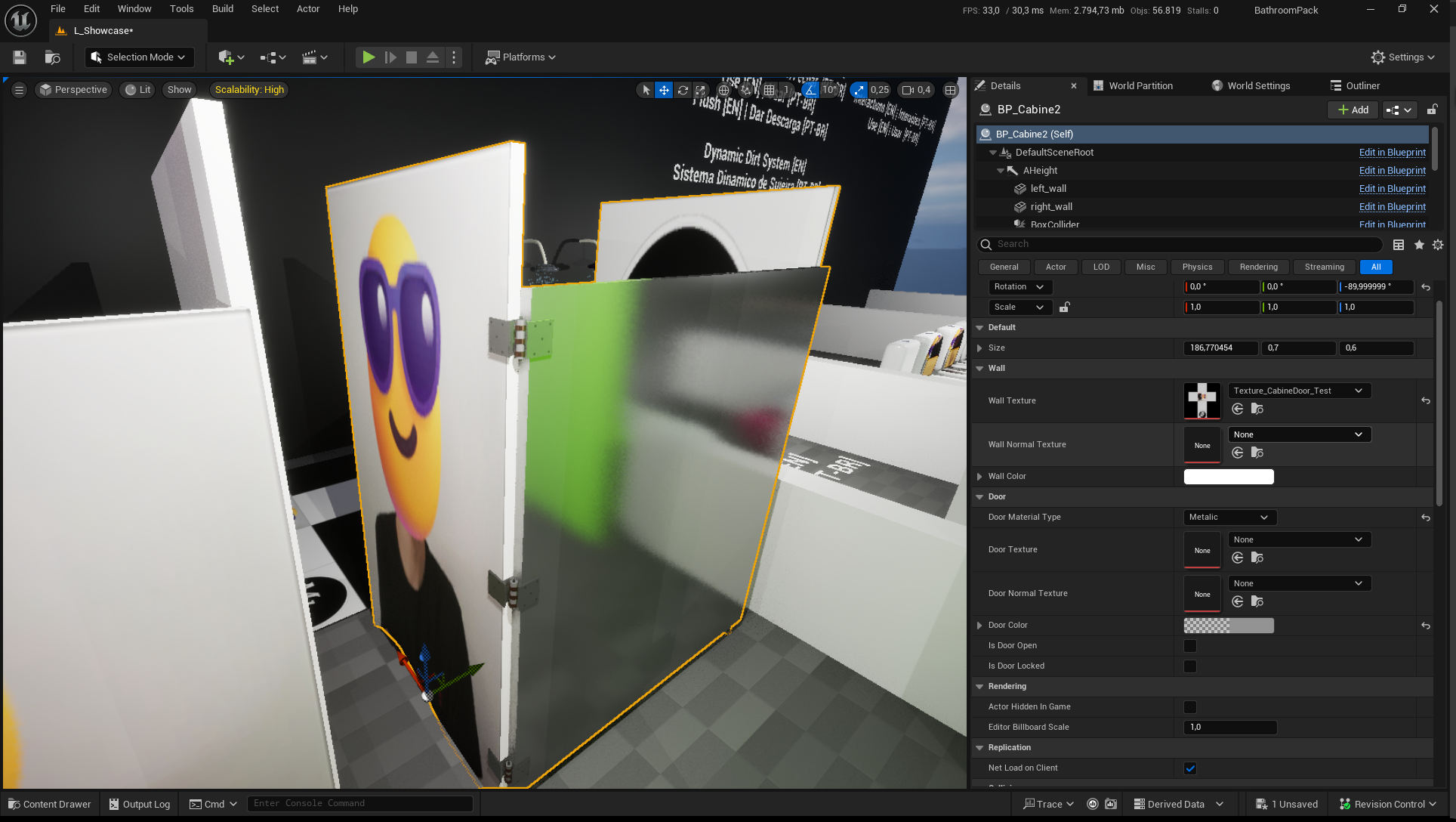Switch viewport world/local coordinate globe icon
The image size is (1456, 822).
pyautogui.click(x=723, y=90)
